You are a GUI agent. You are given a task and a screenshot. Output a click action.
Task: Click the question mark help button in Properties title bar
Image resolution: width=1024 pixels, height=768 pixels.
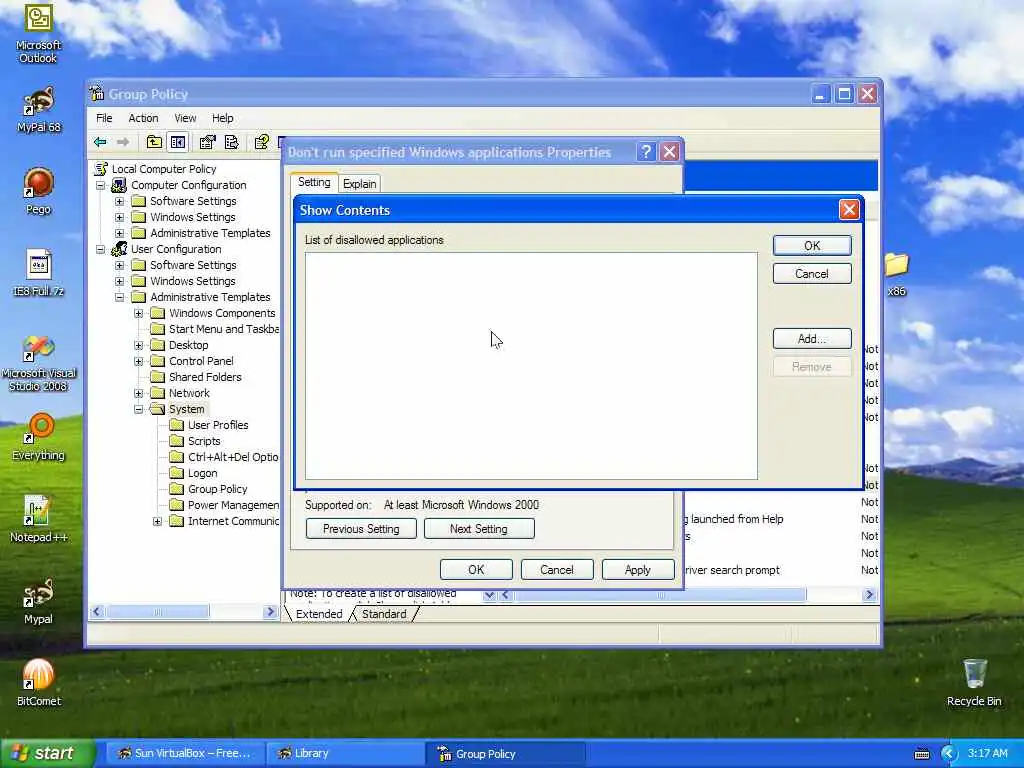point(645,152)
